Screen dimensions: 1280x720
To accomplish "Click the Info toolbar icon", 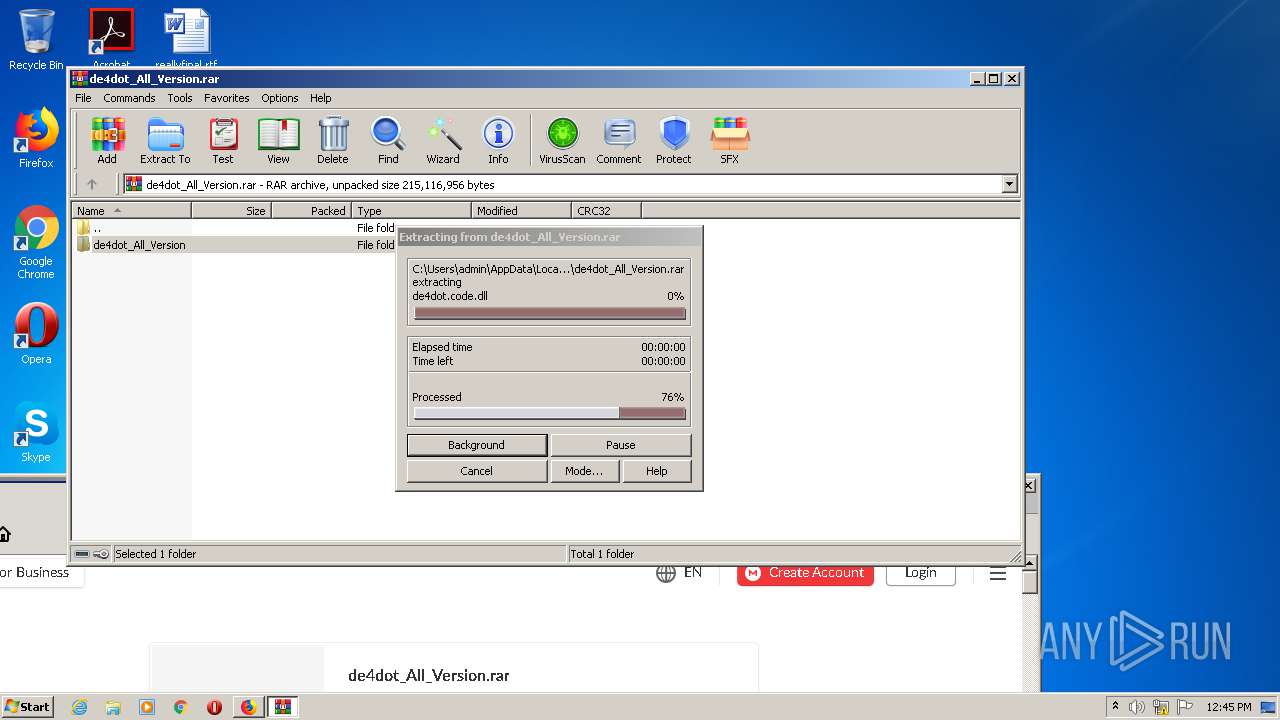I will 498,140.
